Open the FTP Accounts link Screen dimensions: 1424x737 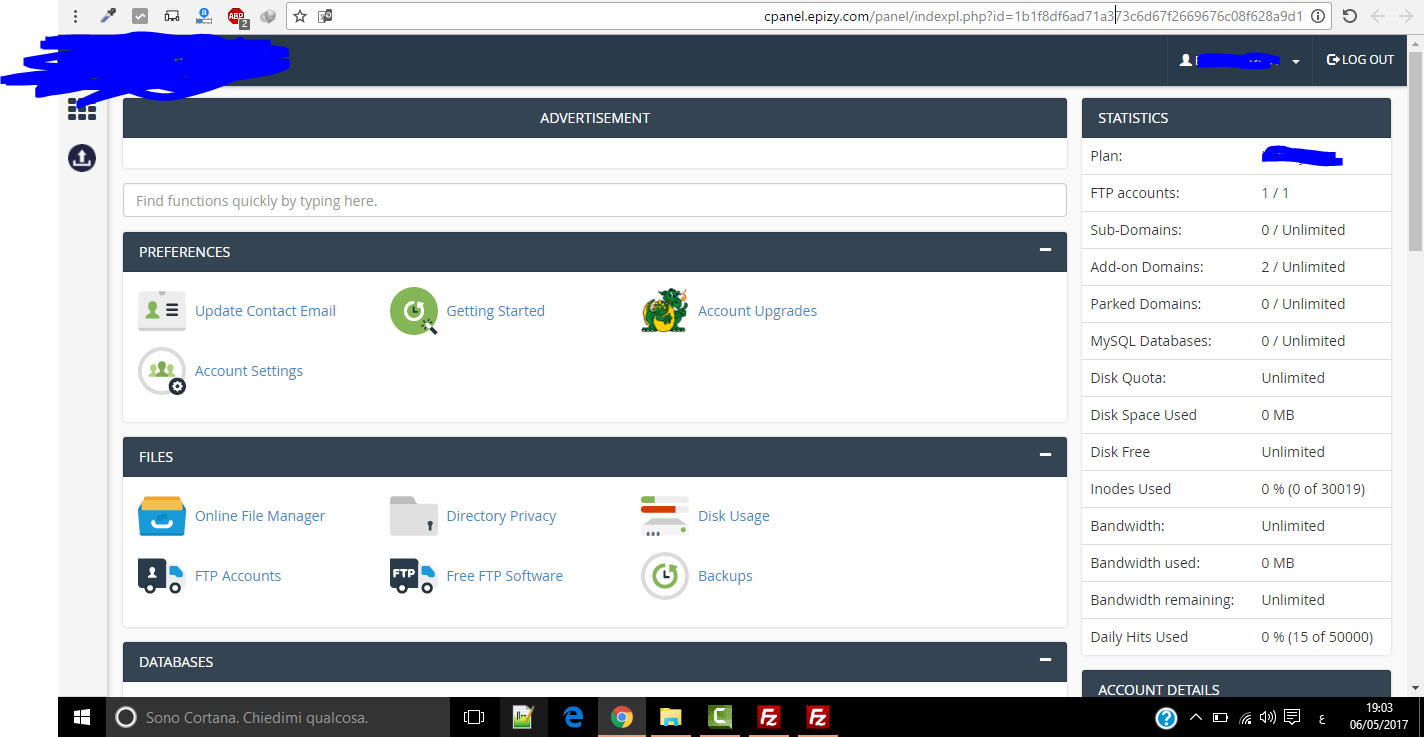pyautogui.click(x=238, y=576)
